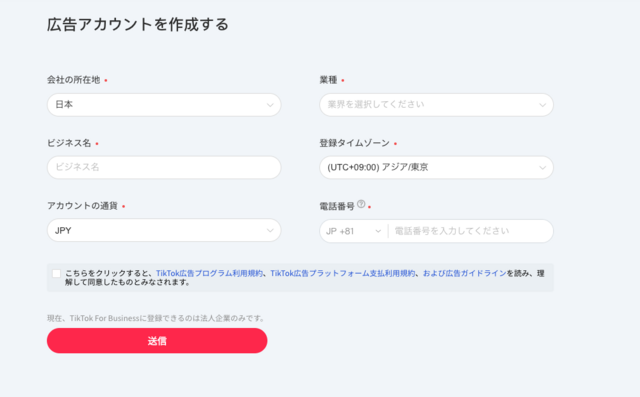Open the および広告ガイドライン link

point(464,273)
